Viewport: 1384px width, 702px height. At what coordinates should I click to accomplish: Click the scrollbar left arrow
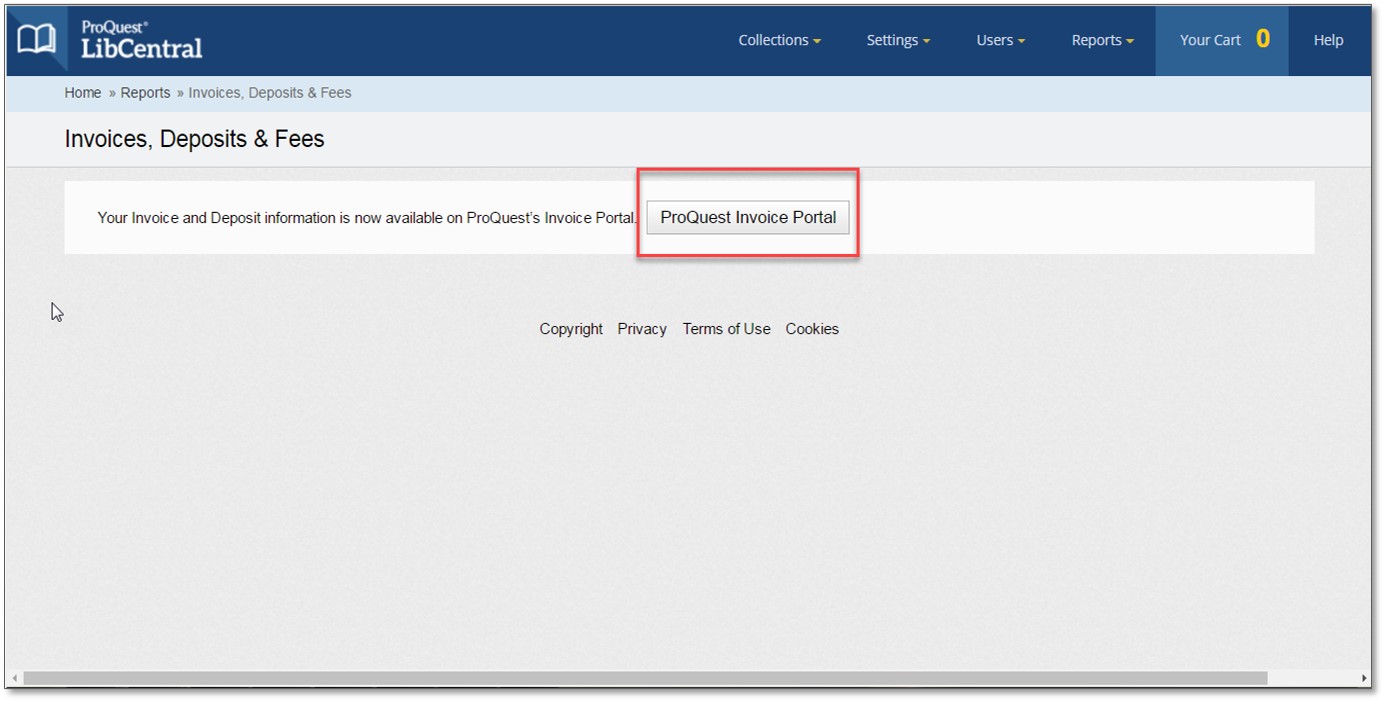click(x=14, y=678)
